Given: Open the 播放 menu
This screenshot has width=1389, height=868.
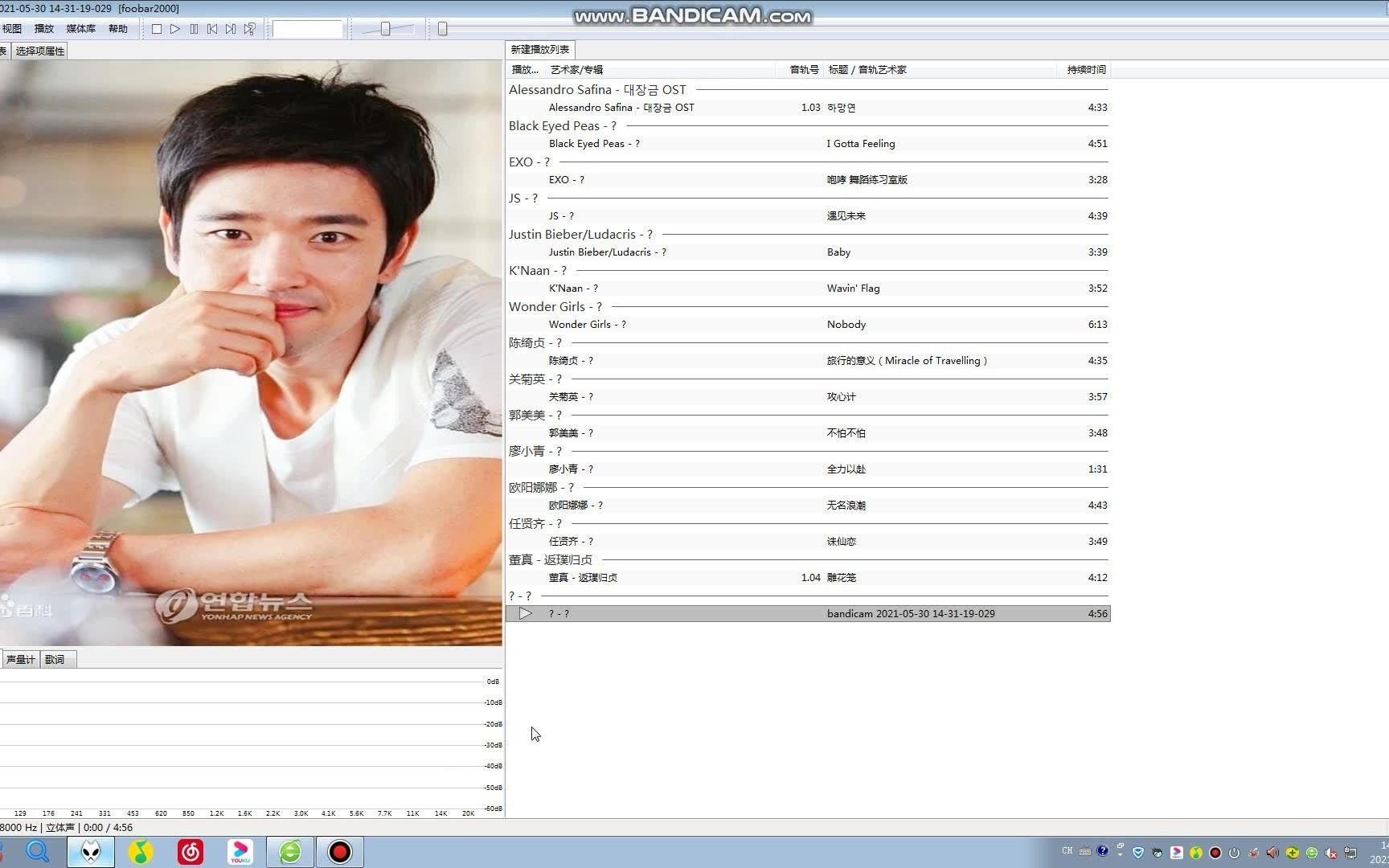Looking at the screenshot, I should (44, 29).
